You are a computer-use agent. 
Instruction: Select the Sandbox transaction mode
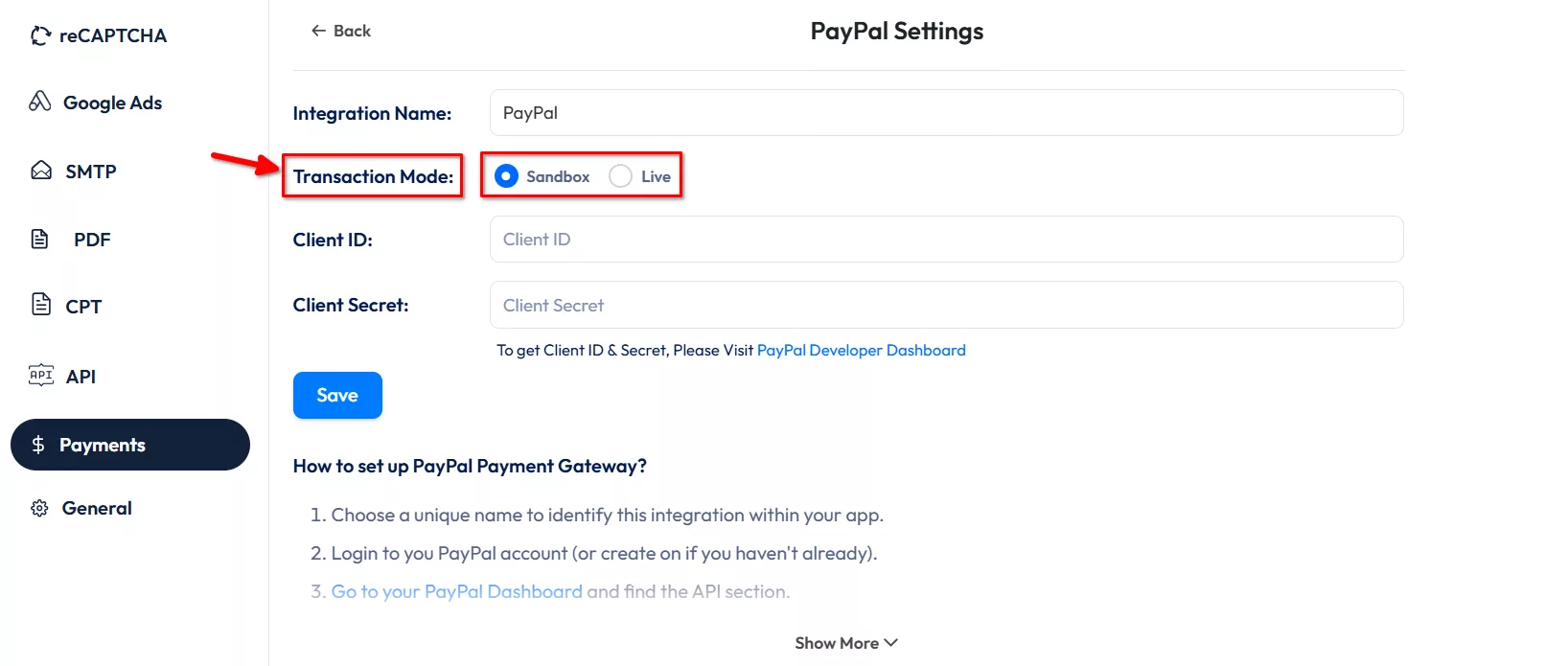point(506,176)
